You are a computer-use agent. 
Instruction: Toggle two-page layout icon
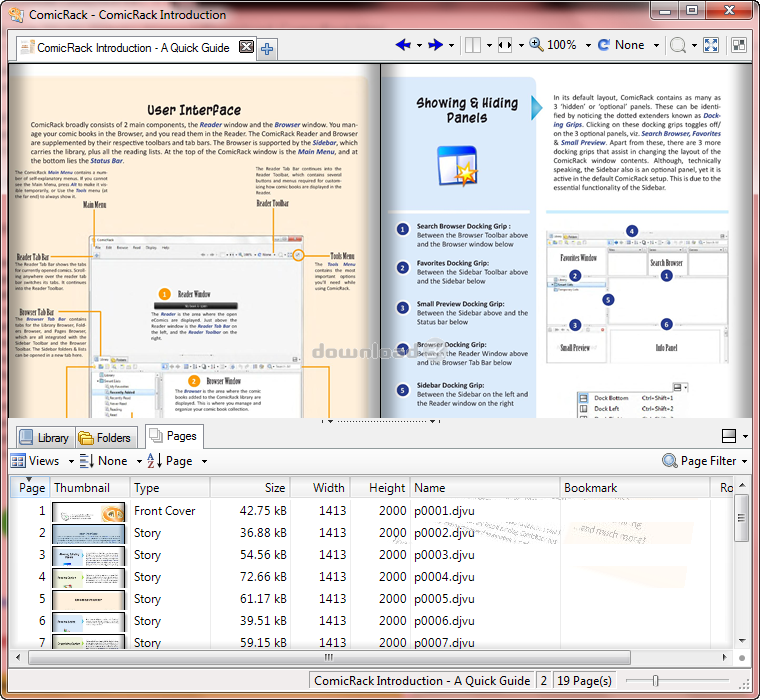click(x=473, y=45)
